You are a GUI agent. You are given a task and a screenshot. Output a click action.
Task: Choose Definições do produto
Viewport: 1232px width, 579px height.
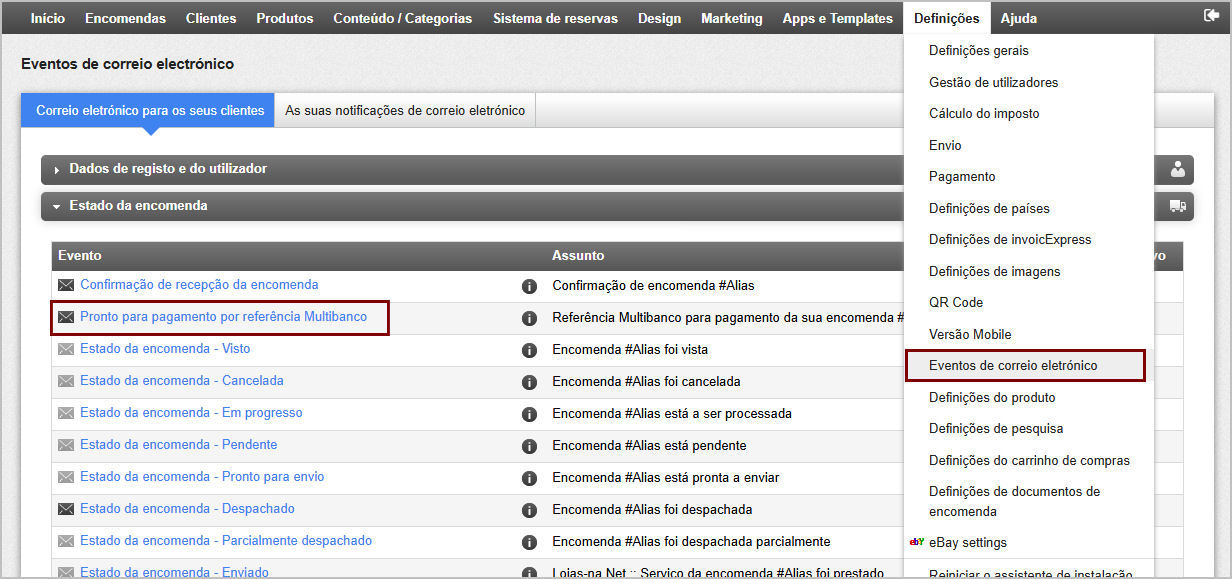pos(992,398)
